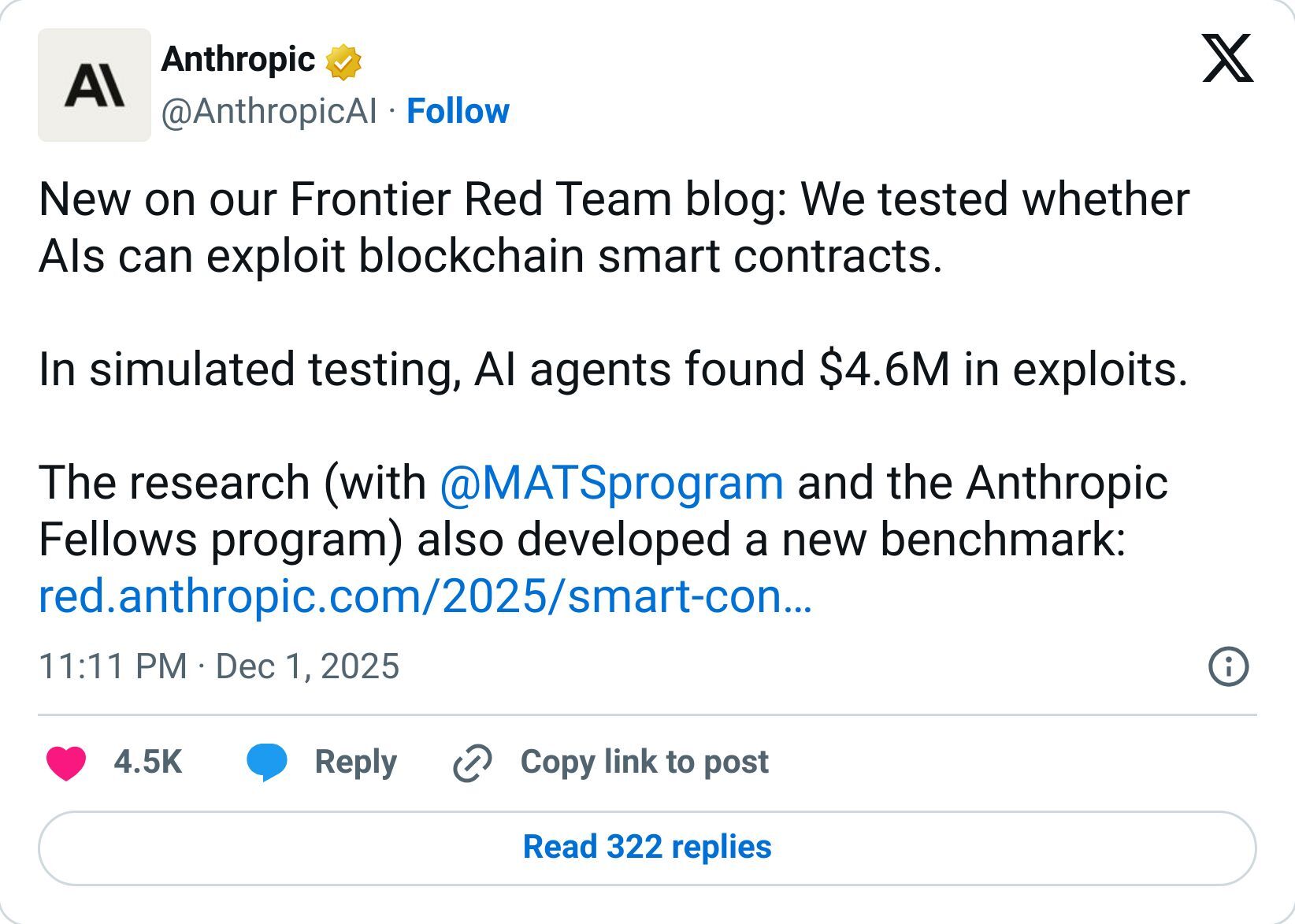
Task: Click the Reply text label
Action: click(x=355, y=761)
